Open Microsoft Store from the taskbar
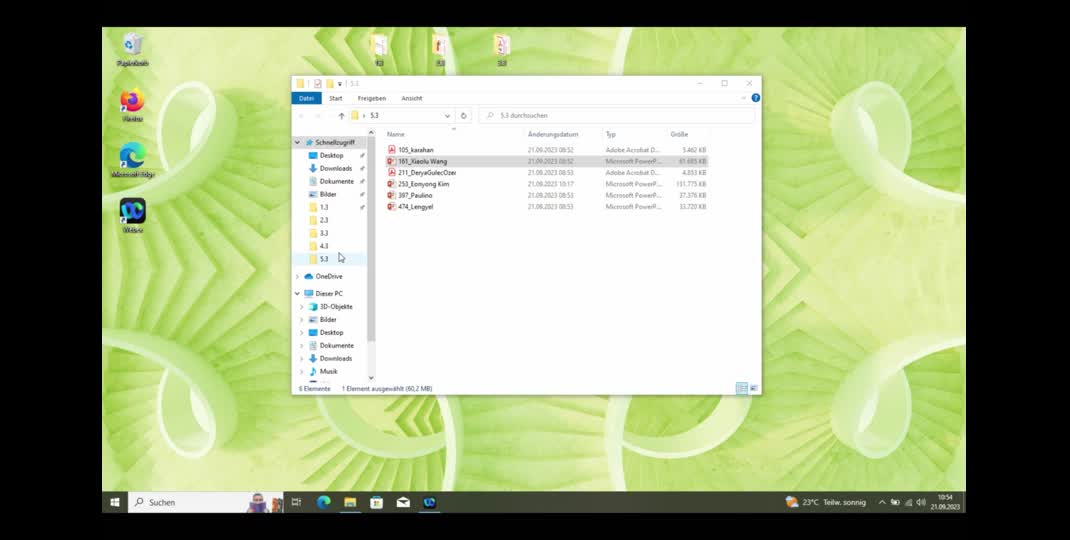The image size is (1070, 540). pyautogui.click(x=376, y=502)
